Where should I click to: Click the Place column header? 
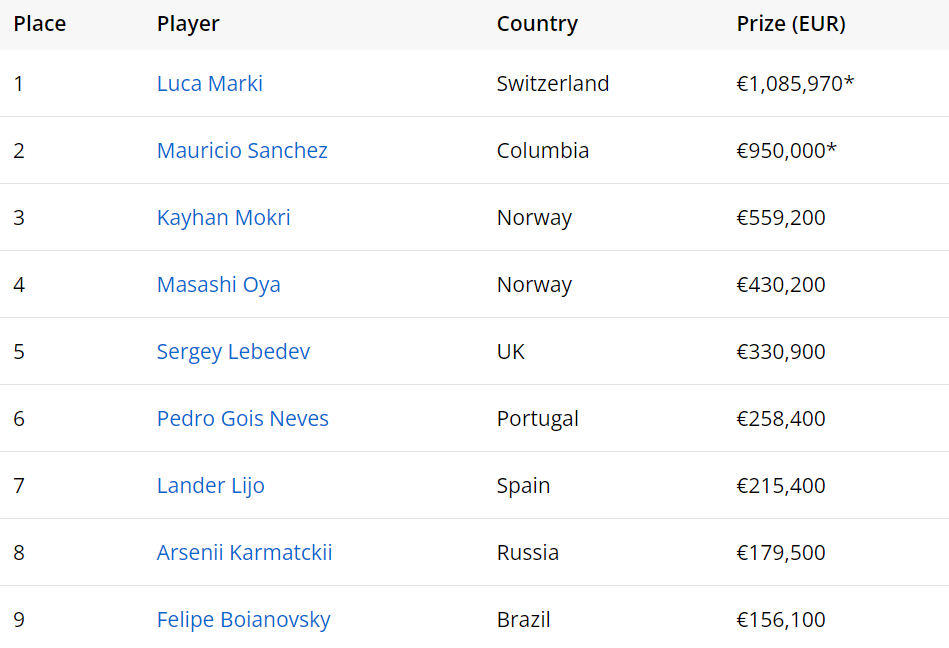[x=40, y=24]
